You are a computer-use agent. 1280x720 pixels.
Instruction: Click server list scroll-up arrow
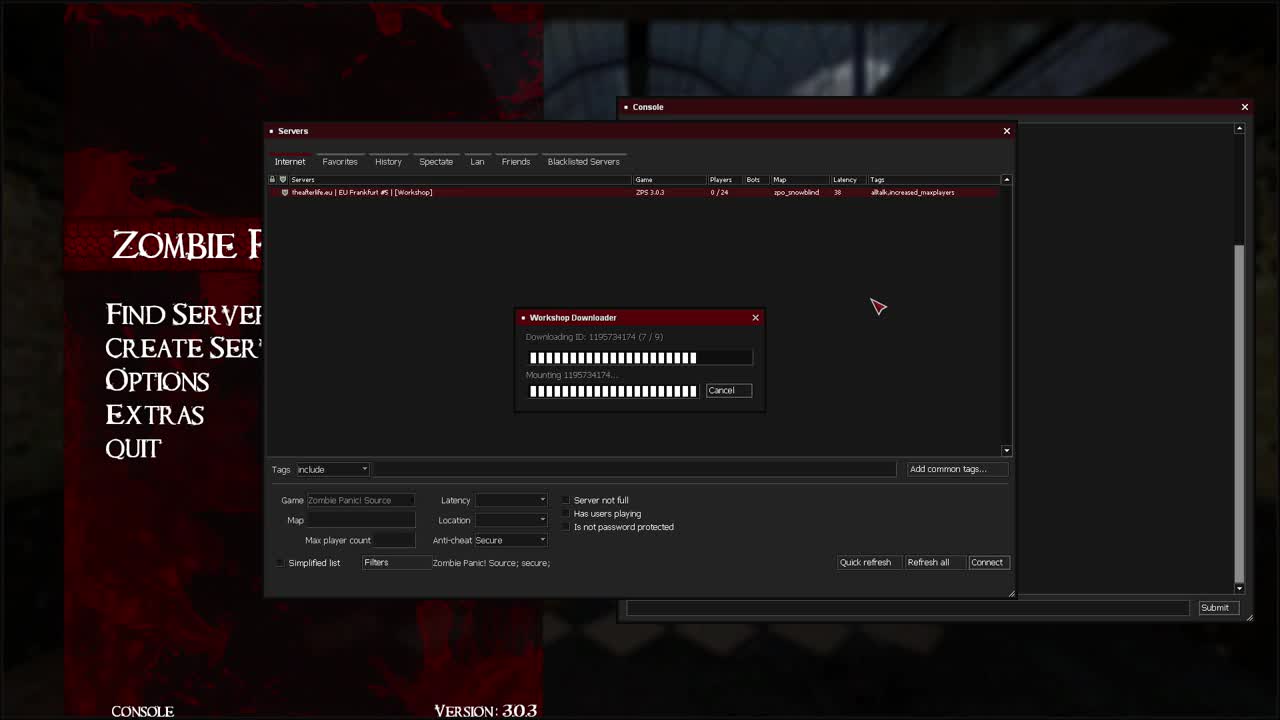[1006, 180]
